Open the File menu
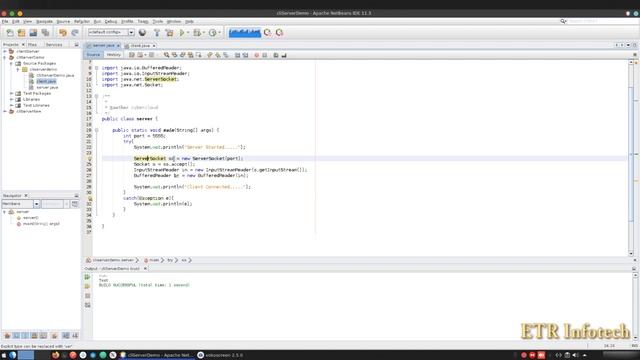The image size is (640, 360). click(x=5, y=21)
